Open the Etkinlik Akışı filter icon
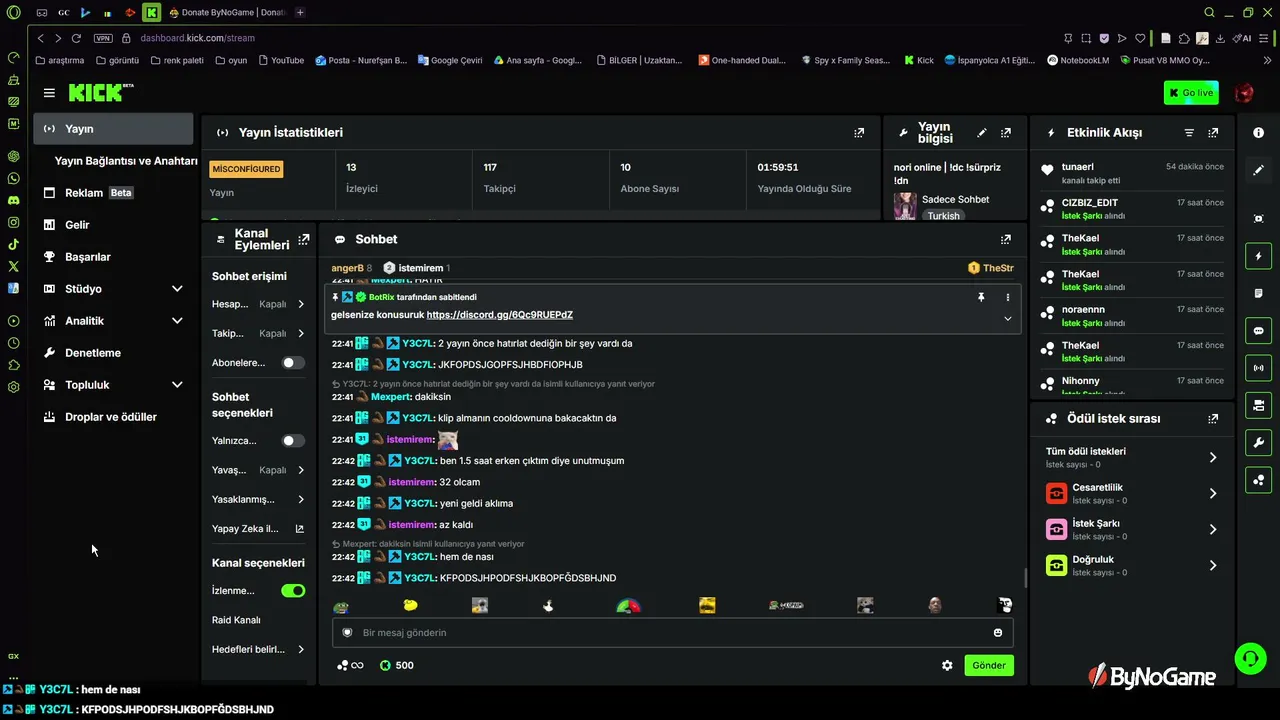 1189,132
